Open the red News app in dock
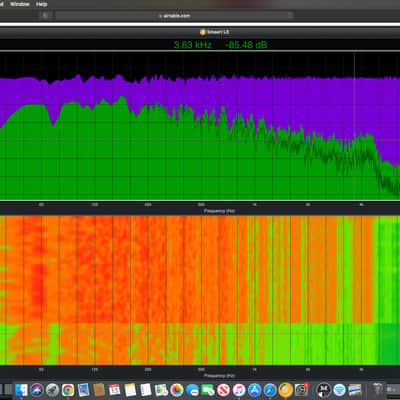This screenshot has height=400, width=400. (x=223, y=390)
